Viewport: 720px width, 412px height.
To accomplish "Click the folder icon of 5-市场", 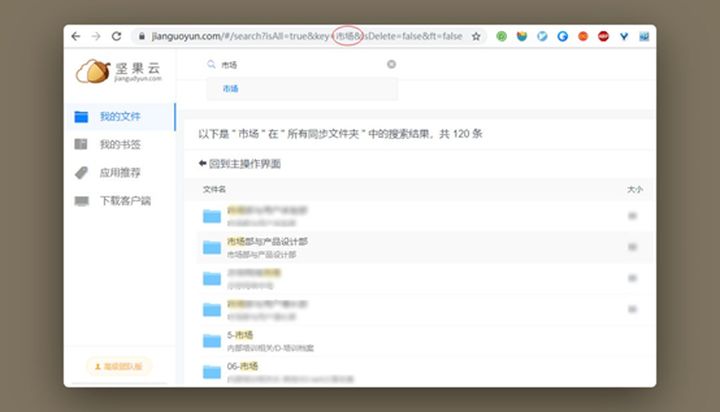I will pos(211,340).
